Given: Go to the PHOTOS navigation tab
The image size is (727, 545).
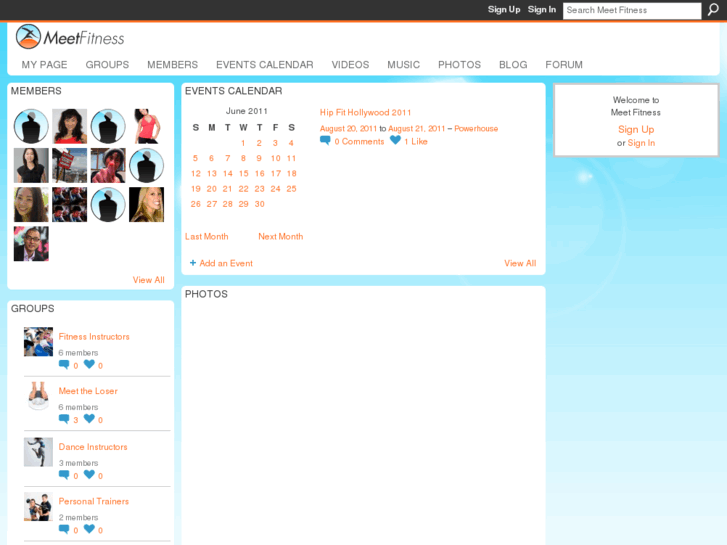Looking at the screenshot, I should point(459,65).
